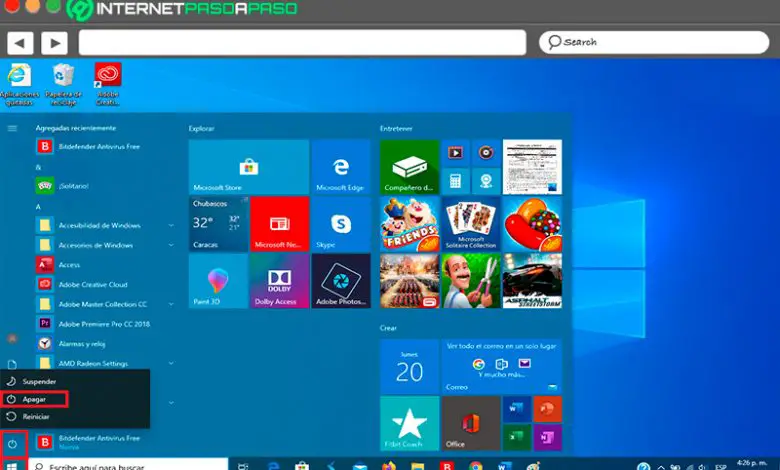This screenshot has width=780, height=470.
Task: Launch the Candy Crush Friends tile
Action: [409, 224]
